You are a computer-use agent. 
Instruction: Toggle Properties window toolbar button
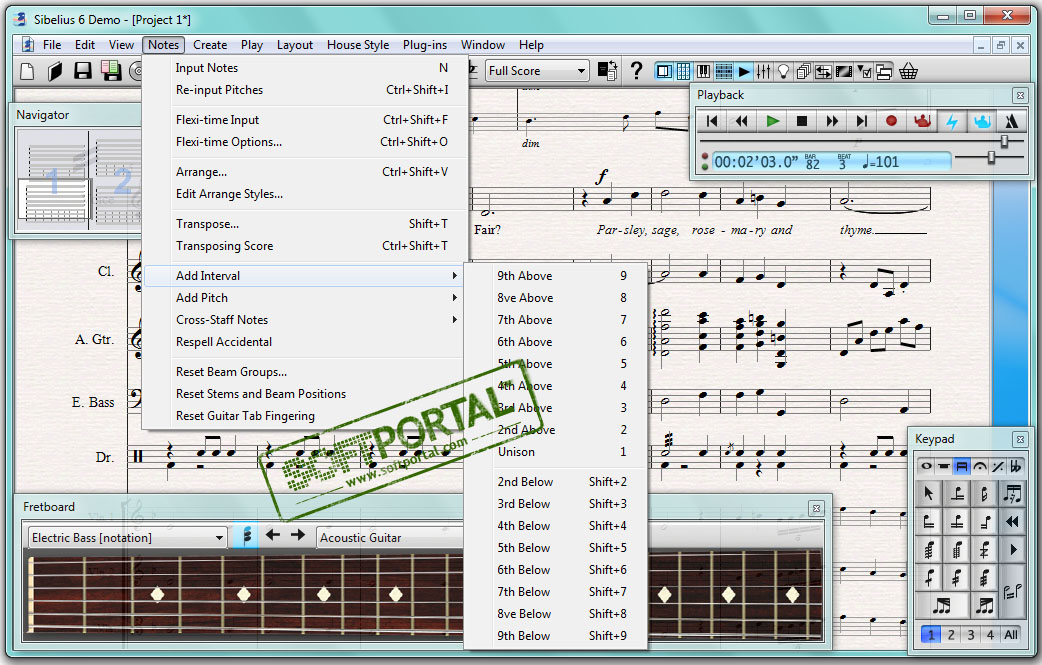pyautogui.click(x=865, y=71)
